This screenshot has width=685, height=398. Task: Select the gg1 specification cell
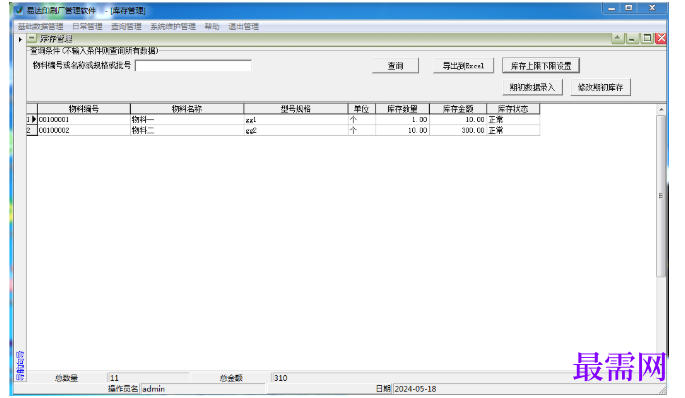[x=296, y=119]
